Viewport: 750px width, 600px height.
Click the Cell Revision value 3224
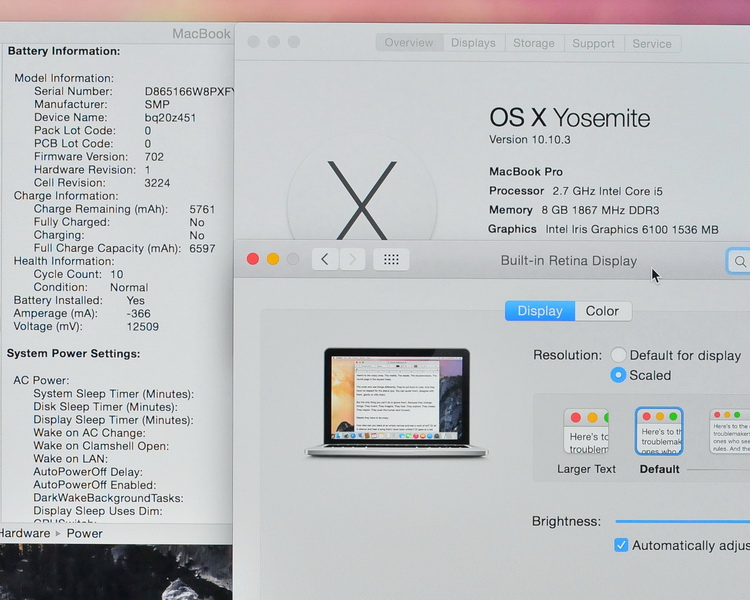click(157, 183)
